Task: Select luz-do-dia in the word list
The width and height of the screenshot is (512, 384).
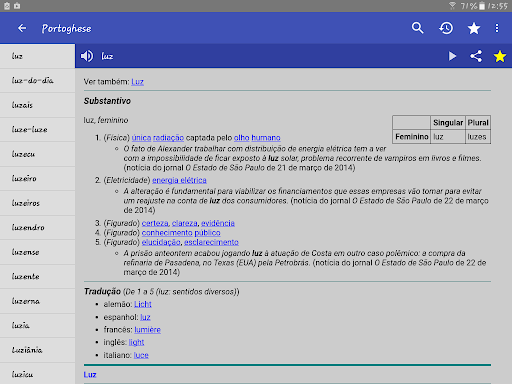Action: [x=37, y=80]
